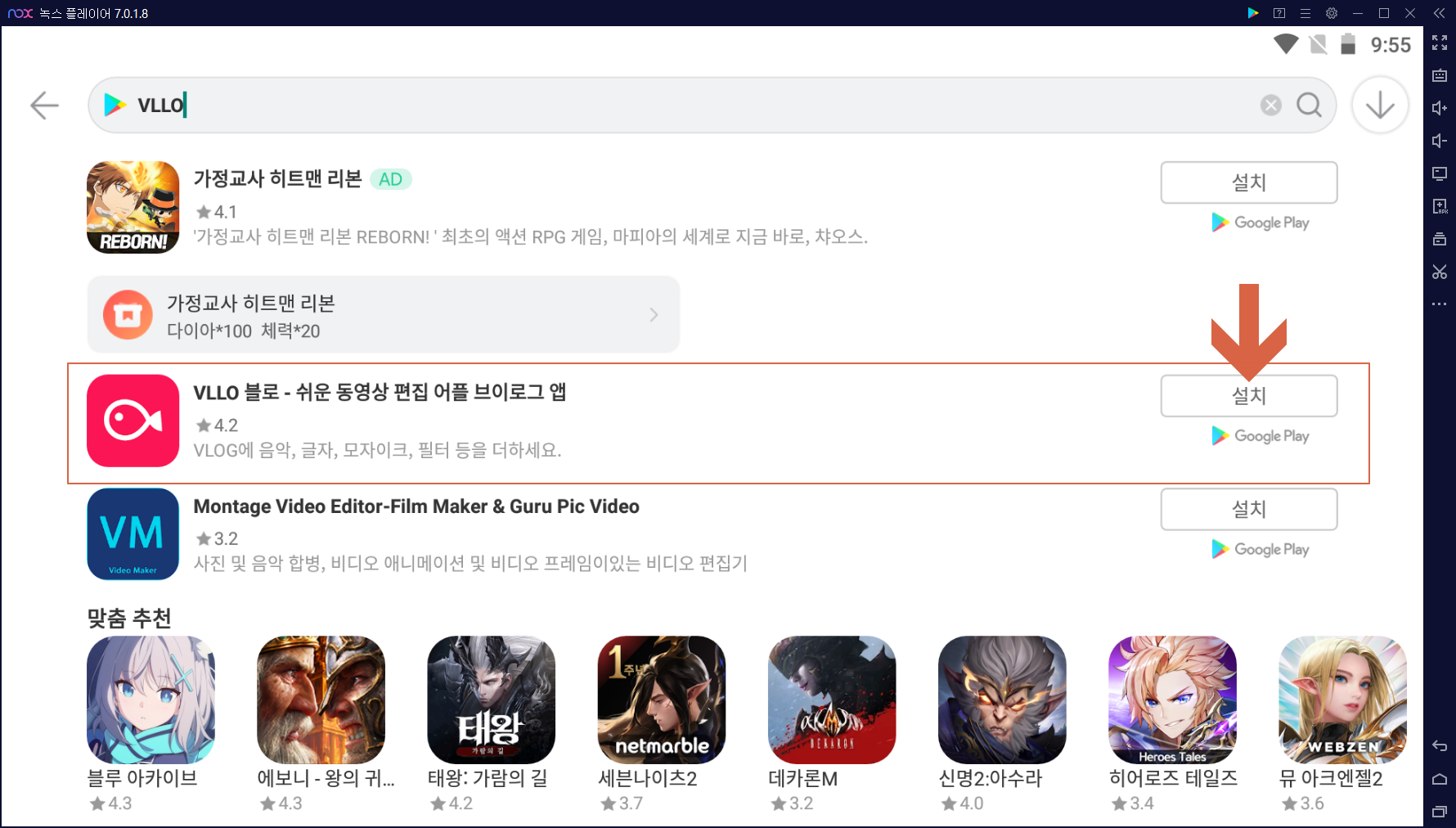Collapse the Nox sidebar double chevron
The height and width of the screenshot is (828, 1456).
1440,13
